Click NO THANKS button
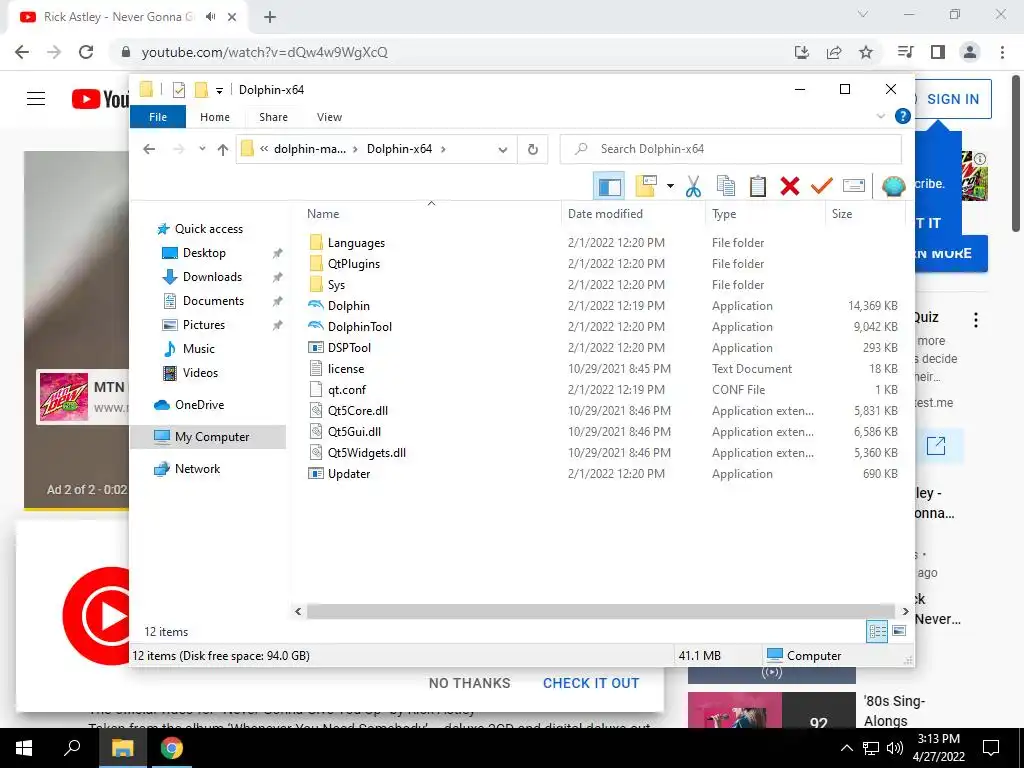Image resolution: width=1024 pixels, height=768 pixels. pos(470,683)
